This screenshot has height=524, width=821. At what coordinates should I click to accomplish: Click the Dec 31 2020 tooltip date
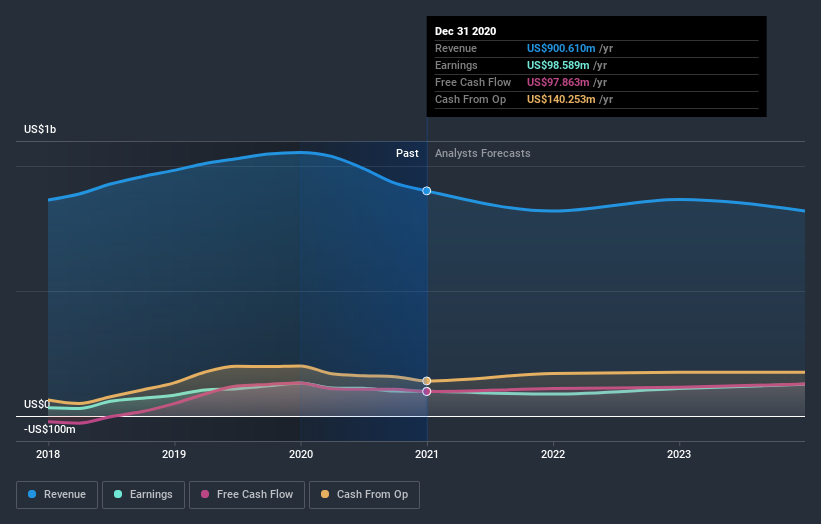[x=465, y=31]
